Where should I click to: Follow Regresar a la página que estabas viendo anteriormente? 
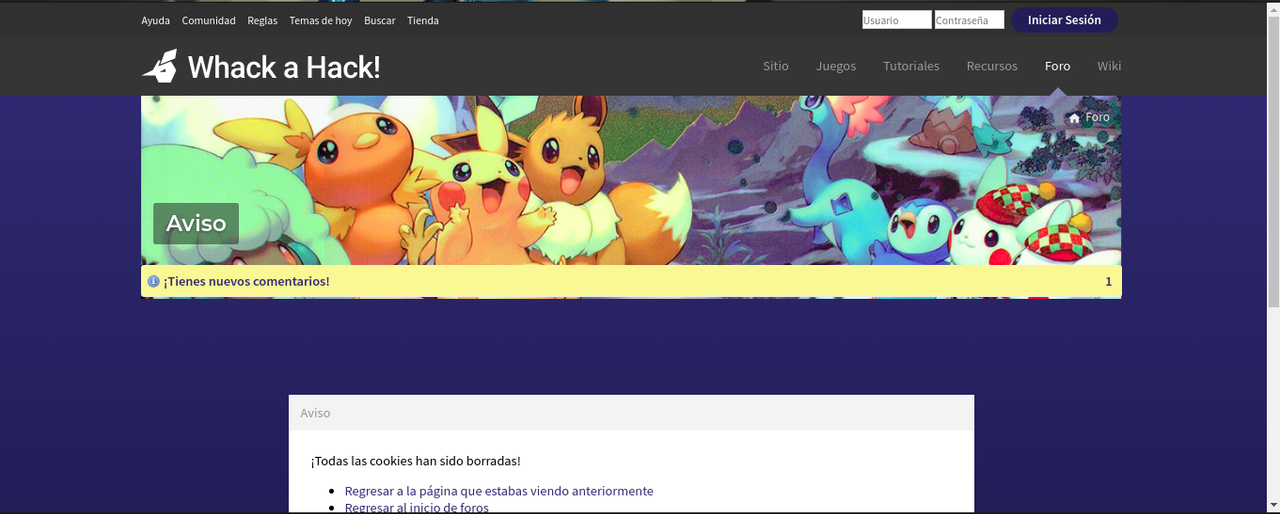(499, 491)
